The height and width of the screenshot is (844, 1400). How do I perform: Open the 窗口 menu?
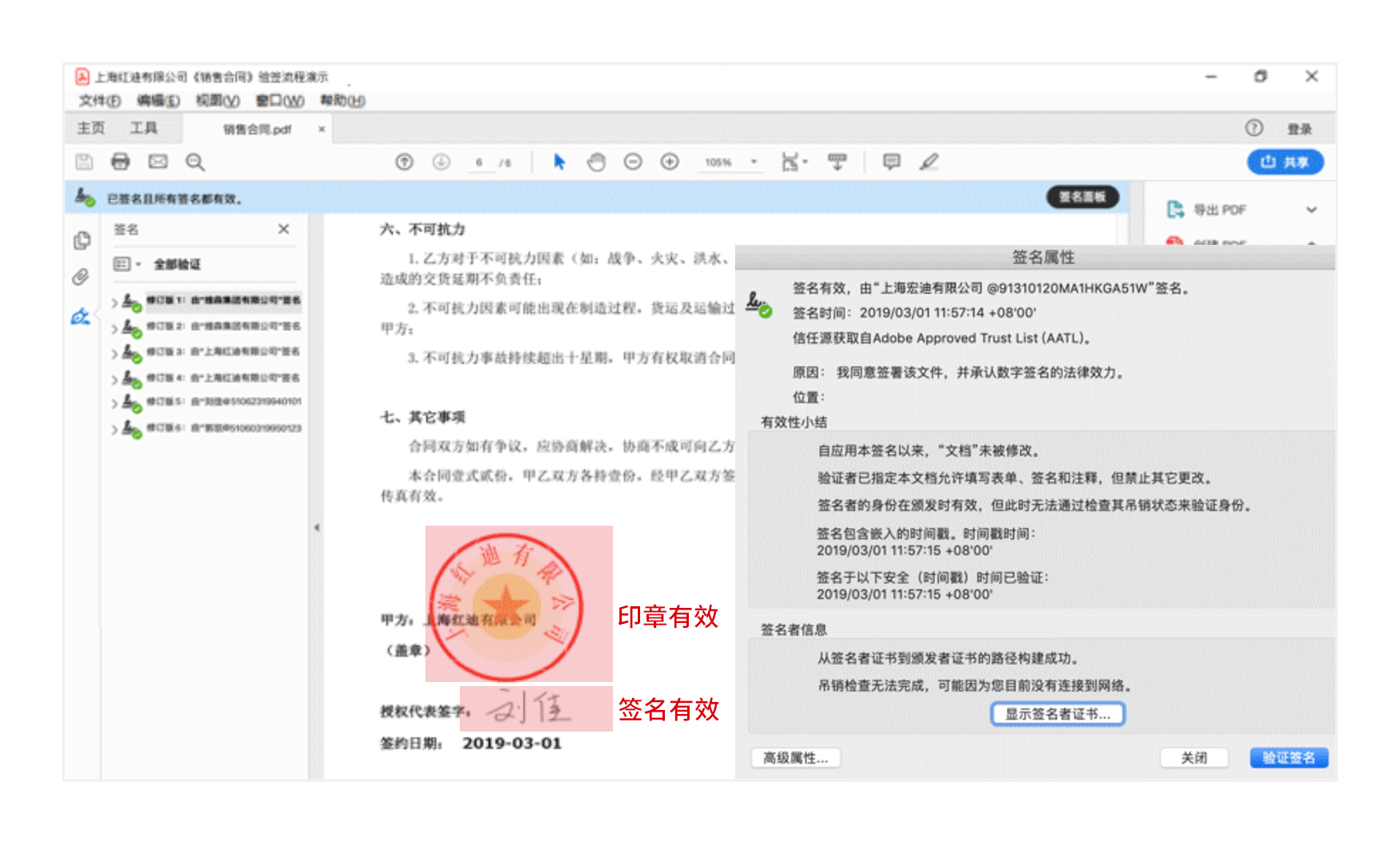pyautogui.click(x=279, y=101)
